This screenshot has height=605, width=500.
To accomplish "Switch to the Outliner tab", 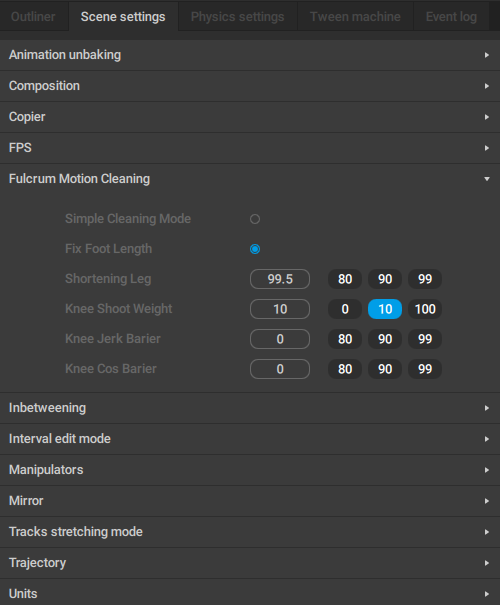I will [34, 17].
